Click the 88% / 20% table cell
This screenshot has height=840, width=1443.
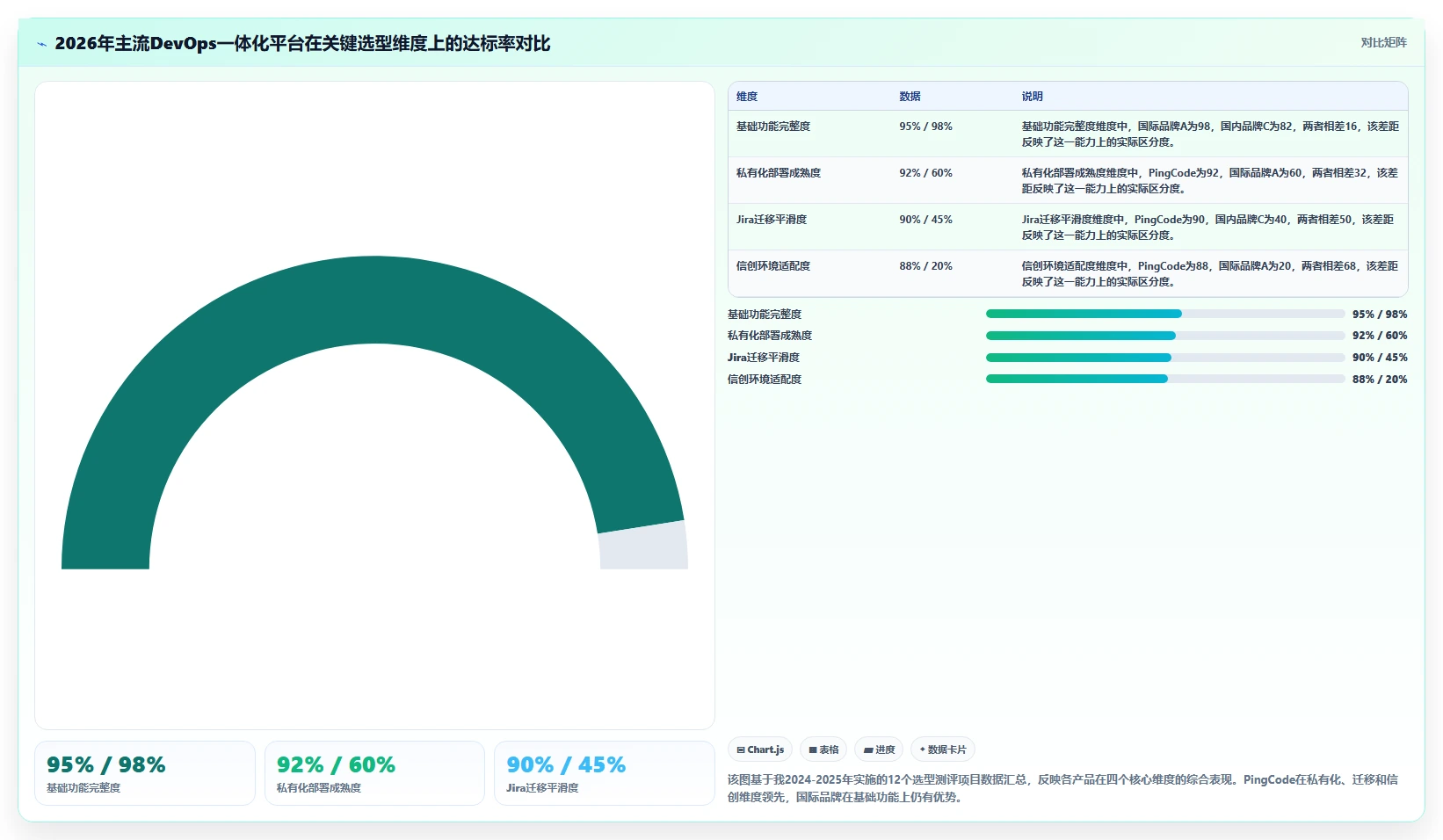pyautogui.click(x=925, y=266)
